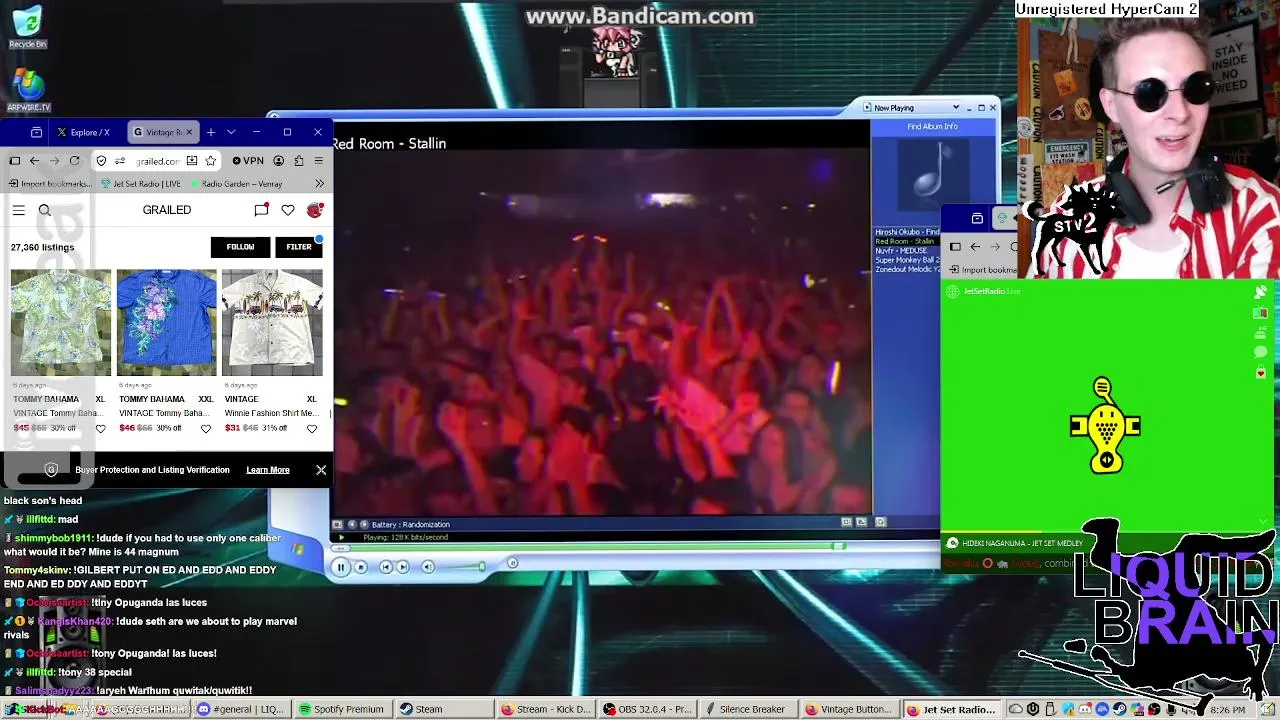Adjust the media player volume slider
The width and height of the screenshot is (1280, 720).
point(465,567)
